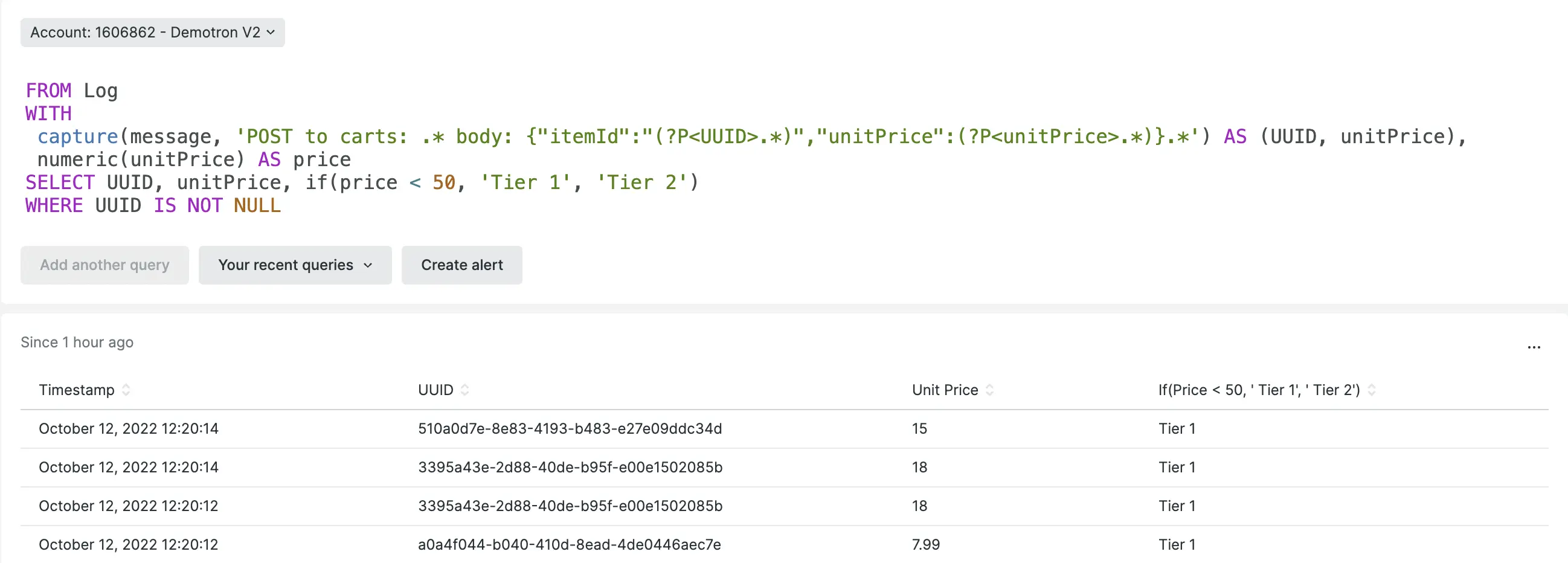Viewport: 1568px width, 563px height.
Task: Open the Account: 1606862 - Demotron V2 selector
Action: click(152, 33)
